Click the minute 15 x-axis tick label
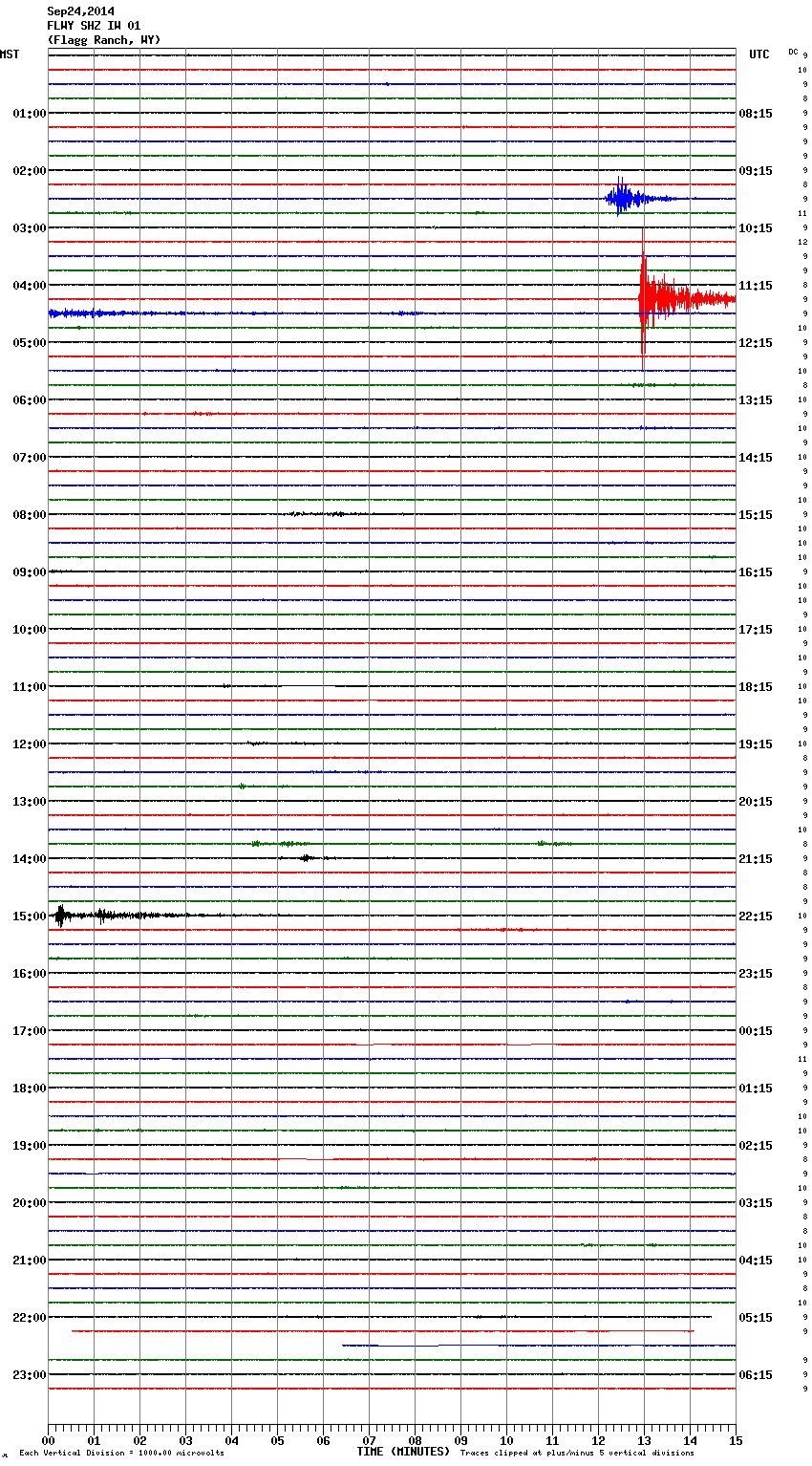This screenshot has width=812, height=1466. pyautogui.click(x=736, y=1440)
